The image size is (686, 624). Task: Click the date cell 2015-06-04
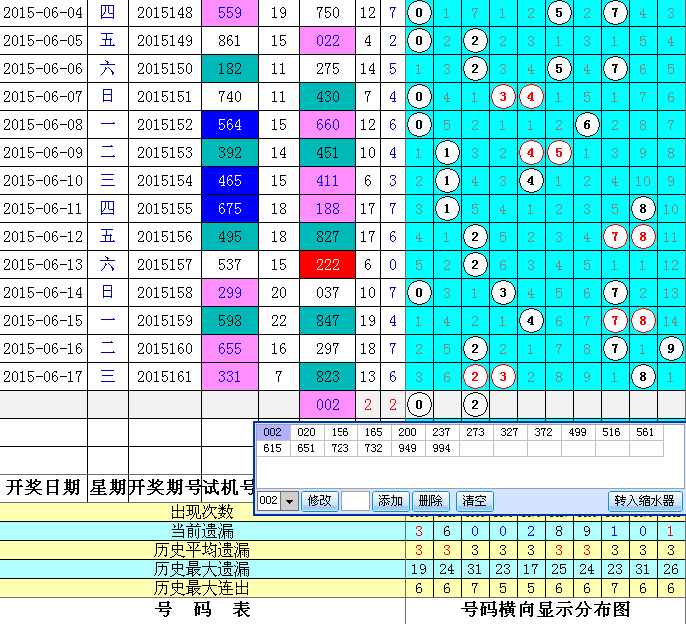coord(43,13)
